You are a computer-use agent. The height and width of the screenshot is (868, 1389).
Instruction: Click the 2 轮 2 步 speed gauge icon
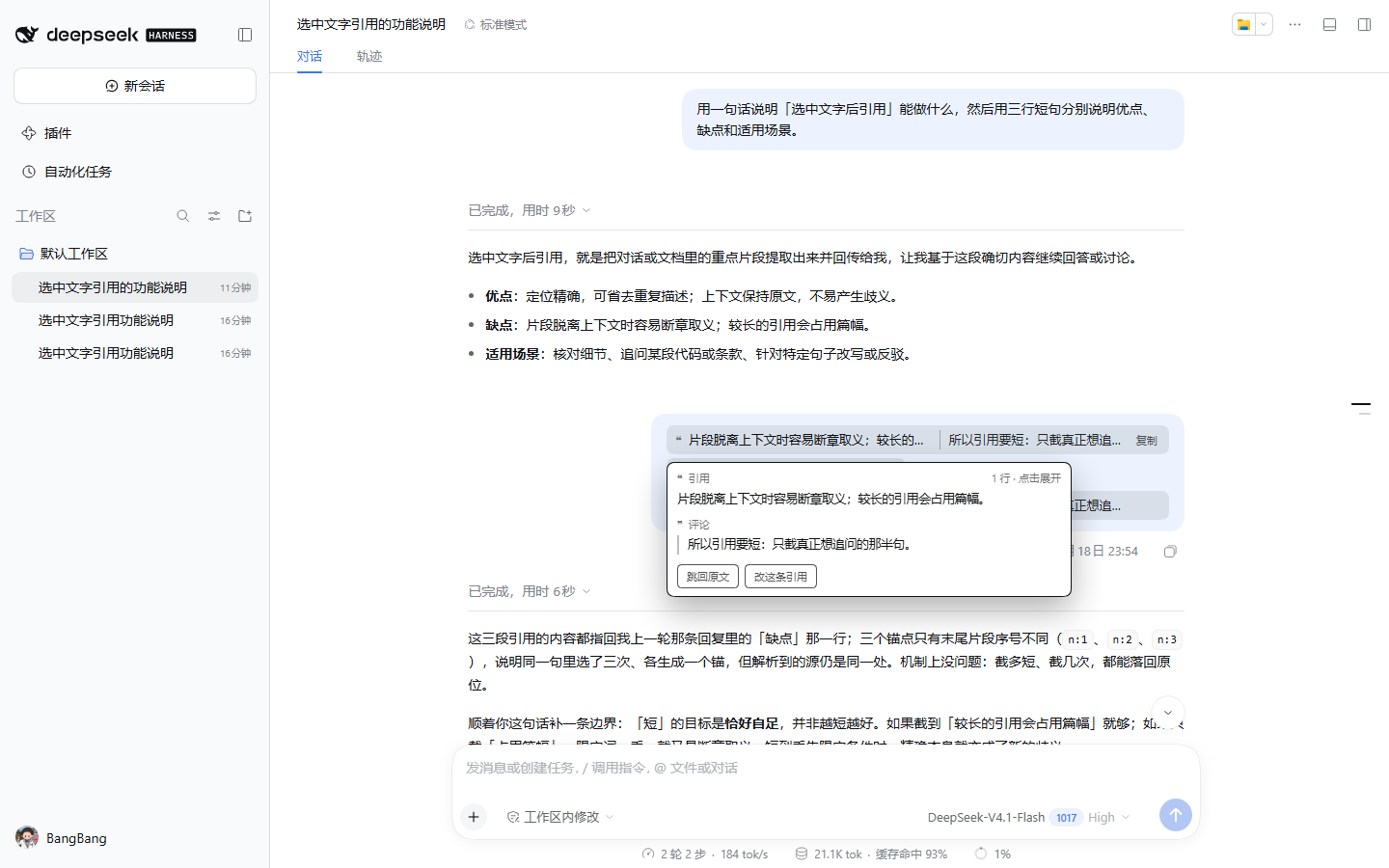pos(648,854)
